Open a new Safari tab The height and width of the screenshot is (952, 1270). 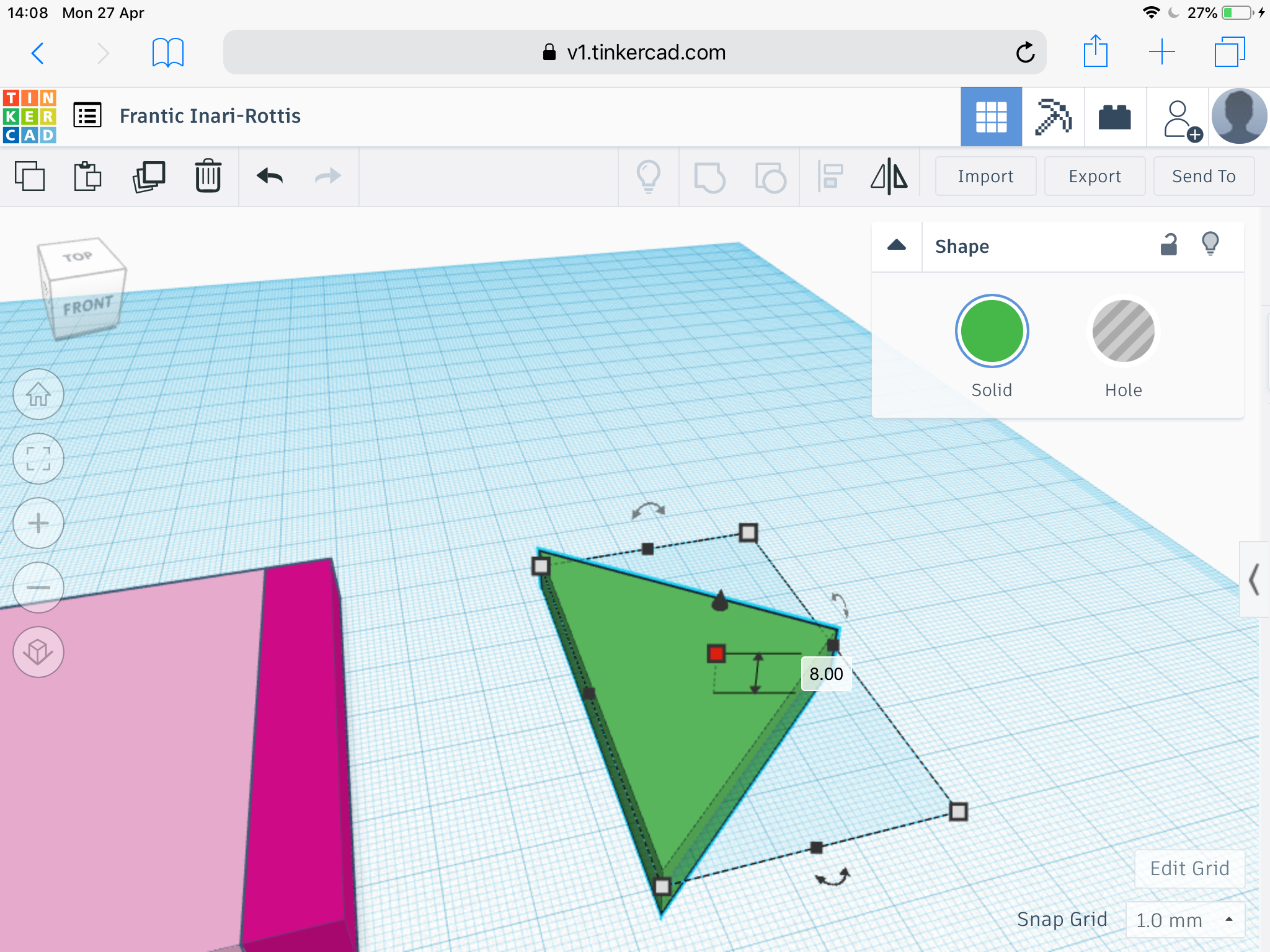coord(1161,52)
